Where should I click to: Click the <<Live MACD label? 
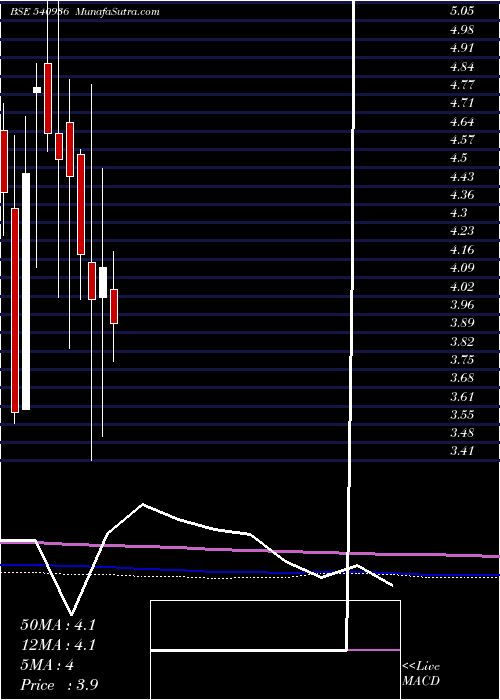[x=421, y=674]
